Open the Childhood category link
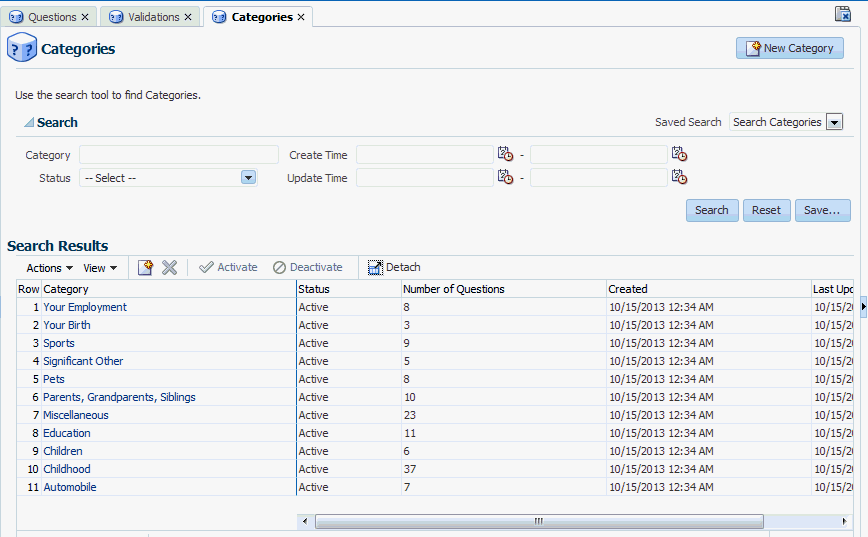 click(x=66, y=469)
